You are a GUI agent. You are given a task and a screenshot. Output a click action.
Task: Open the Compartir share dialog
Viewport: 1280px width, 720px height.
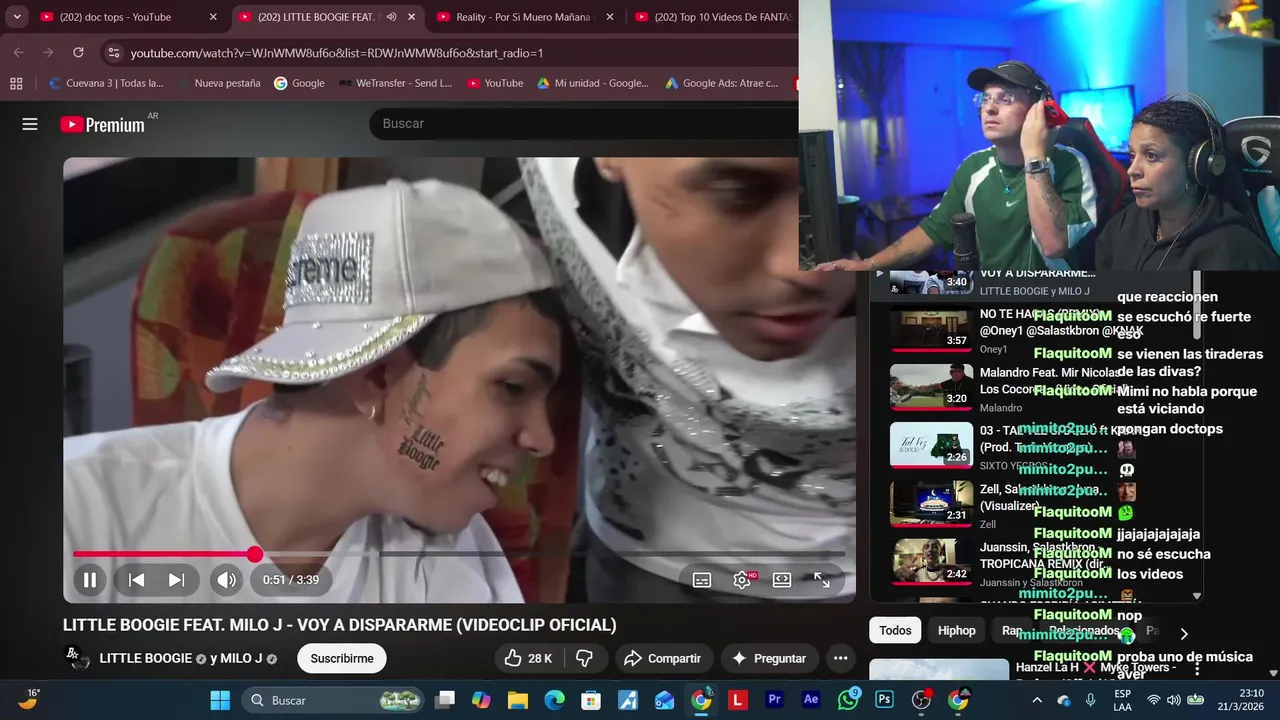pos(662,658)
